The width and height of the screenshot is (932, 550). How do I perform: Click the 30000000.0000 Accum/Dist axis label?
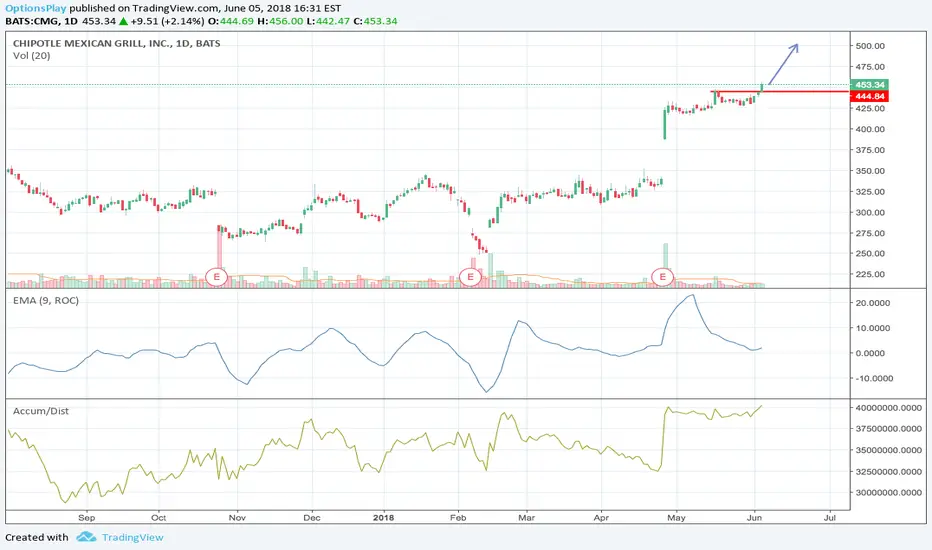click(x=889, y=492)
